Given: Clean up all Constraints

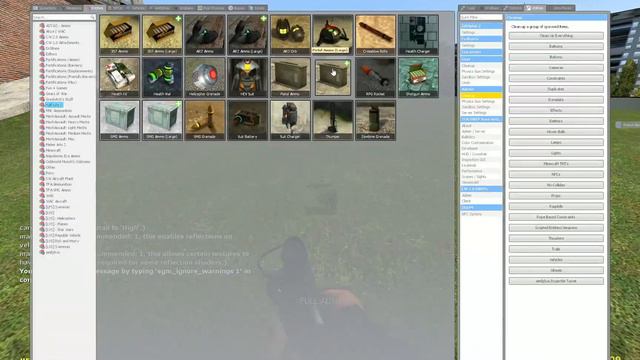Looking at the screenshot, I should point(556,78).
